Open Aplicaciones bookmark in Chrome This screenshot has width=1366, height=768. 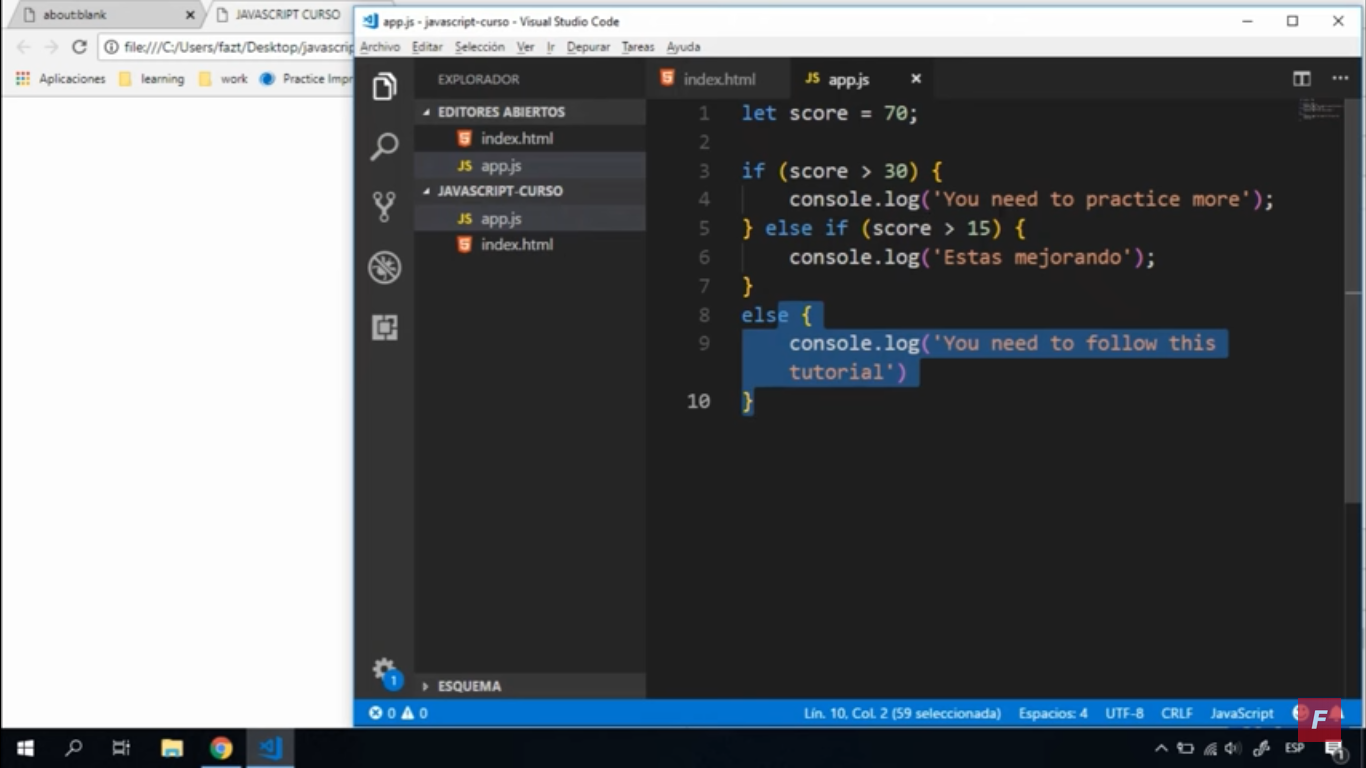click(60, 79)
